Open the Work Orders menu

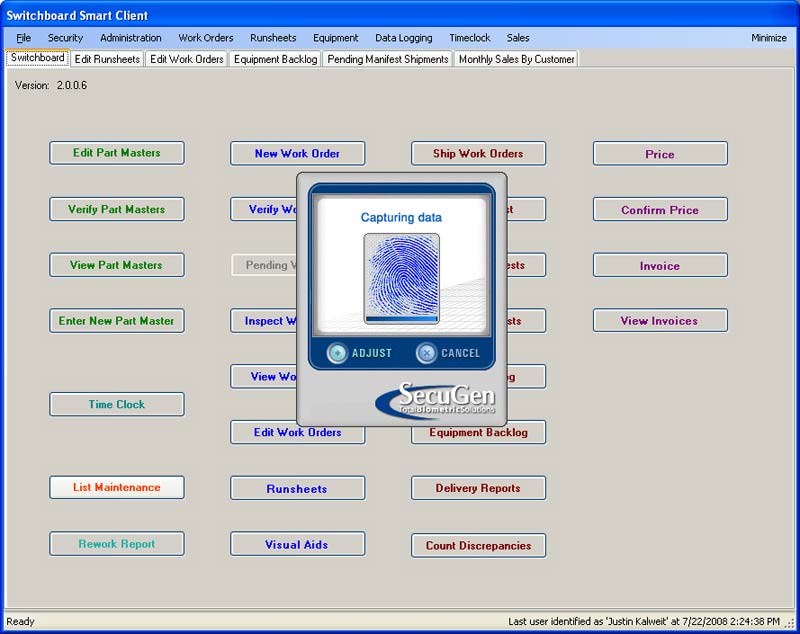(x=206, y=38)
